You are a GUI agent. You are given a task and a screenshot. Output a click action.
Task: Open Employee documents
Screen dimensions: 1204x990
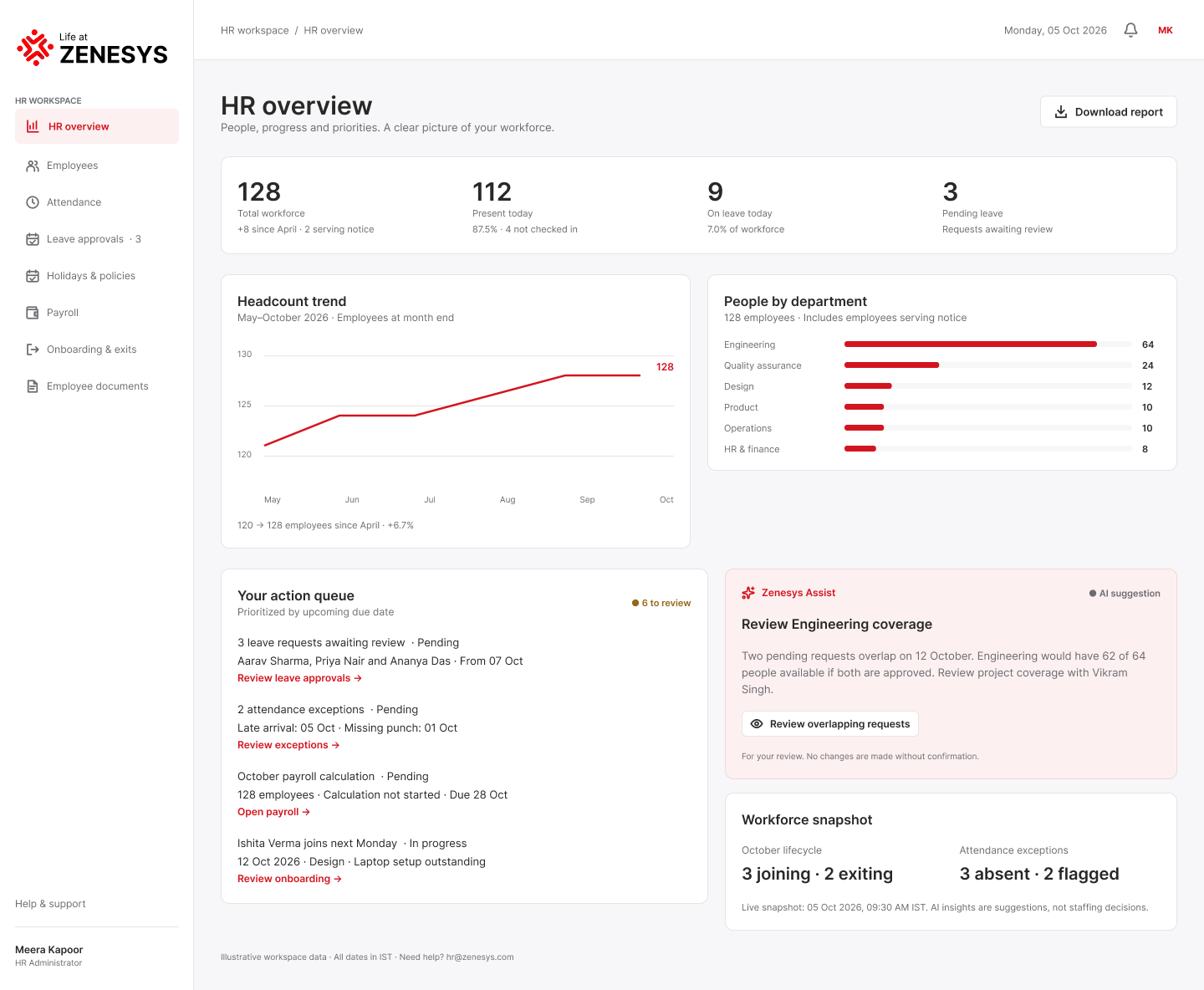(x=97, y=386)
